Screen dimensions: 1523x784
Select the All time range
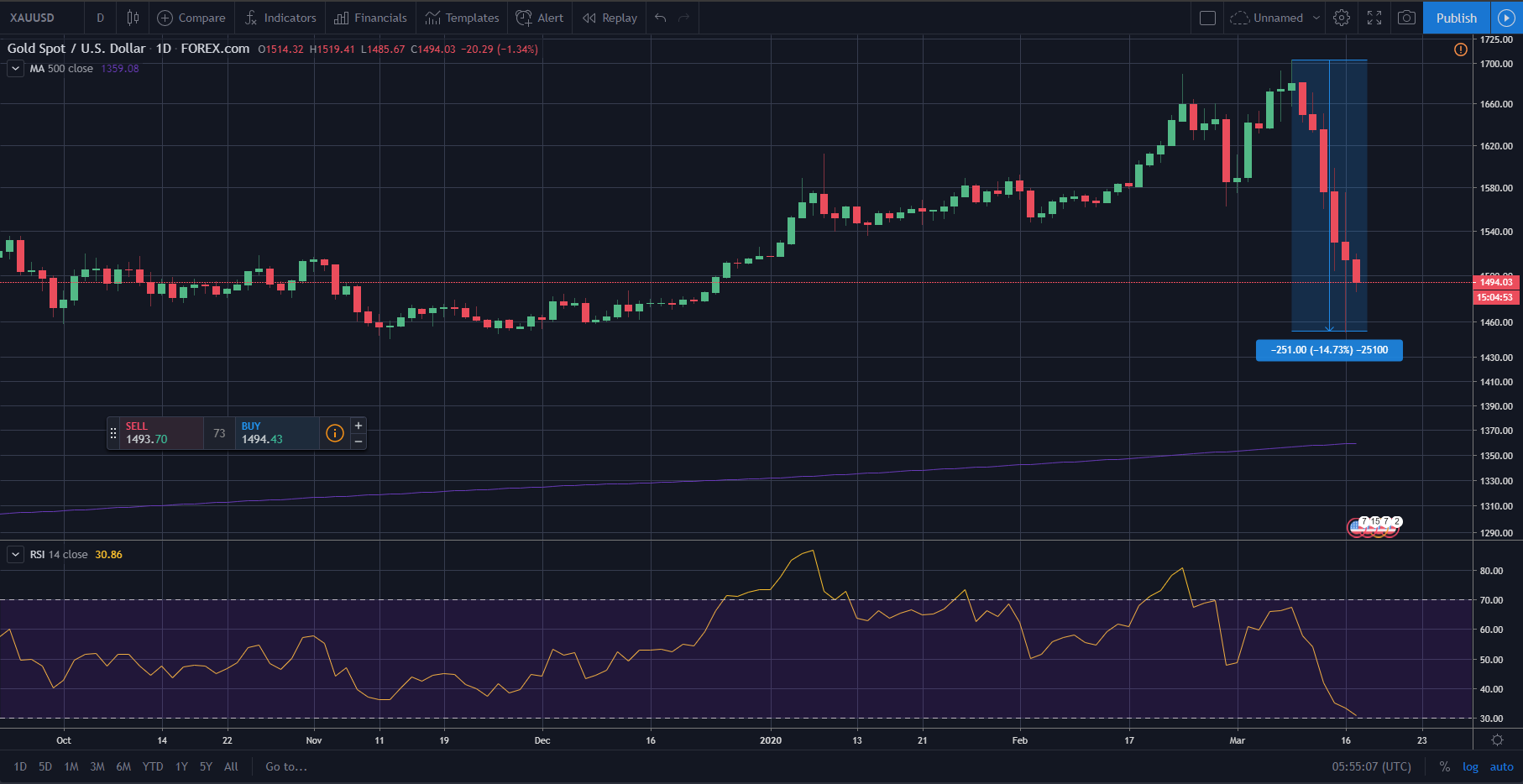[231, 766]
